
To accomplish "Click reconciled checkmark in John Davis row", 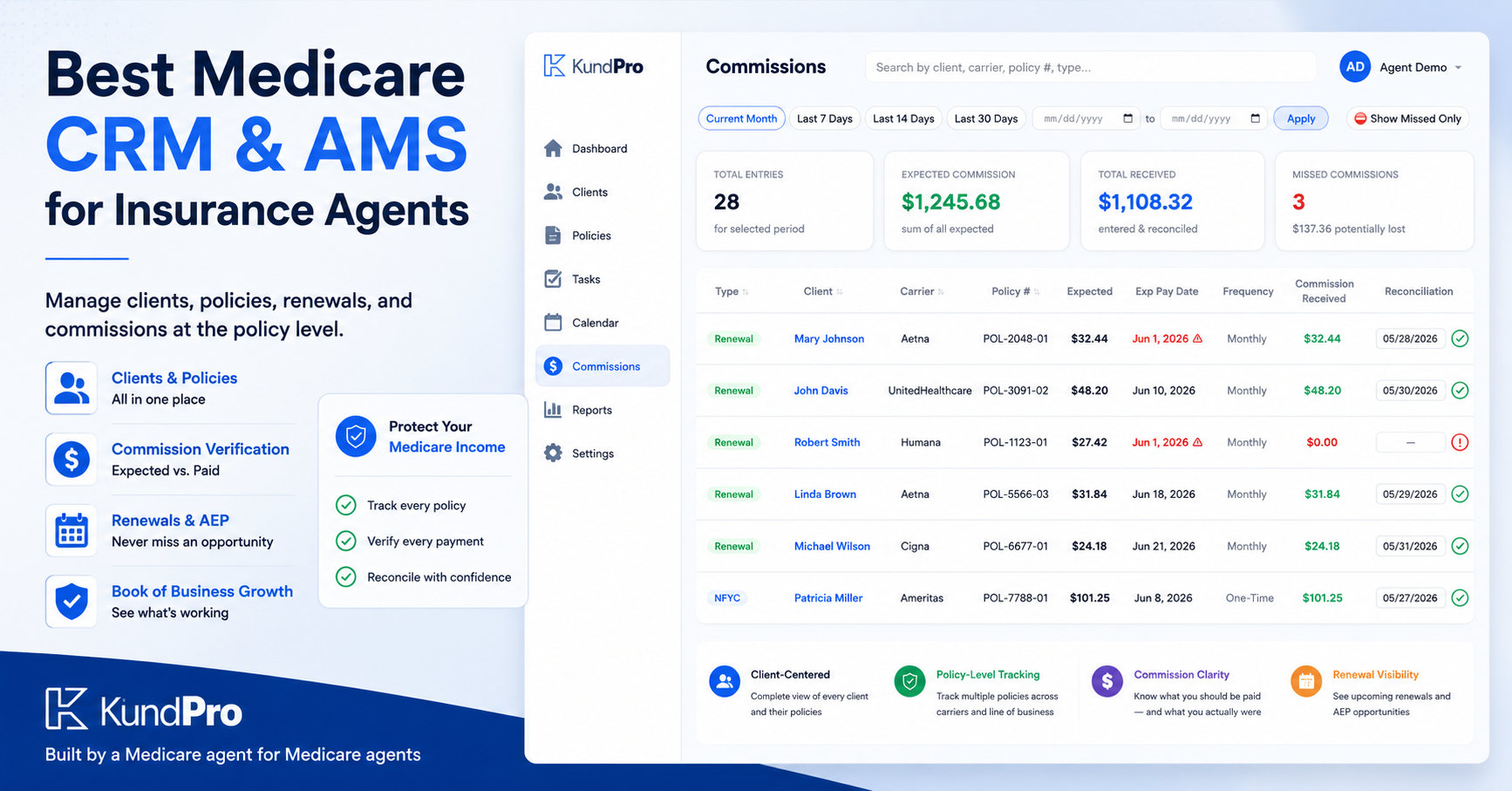I will click(x=1460, y=391).
